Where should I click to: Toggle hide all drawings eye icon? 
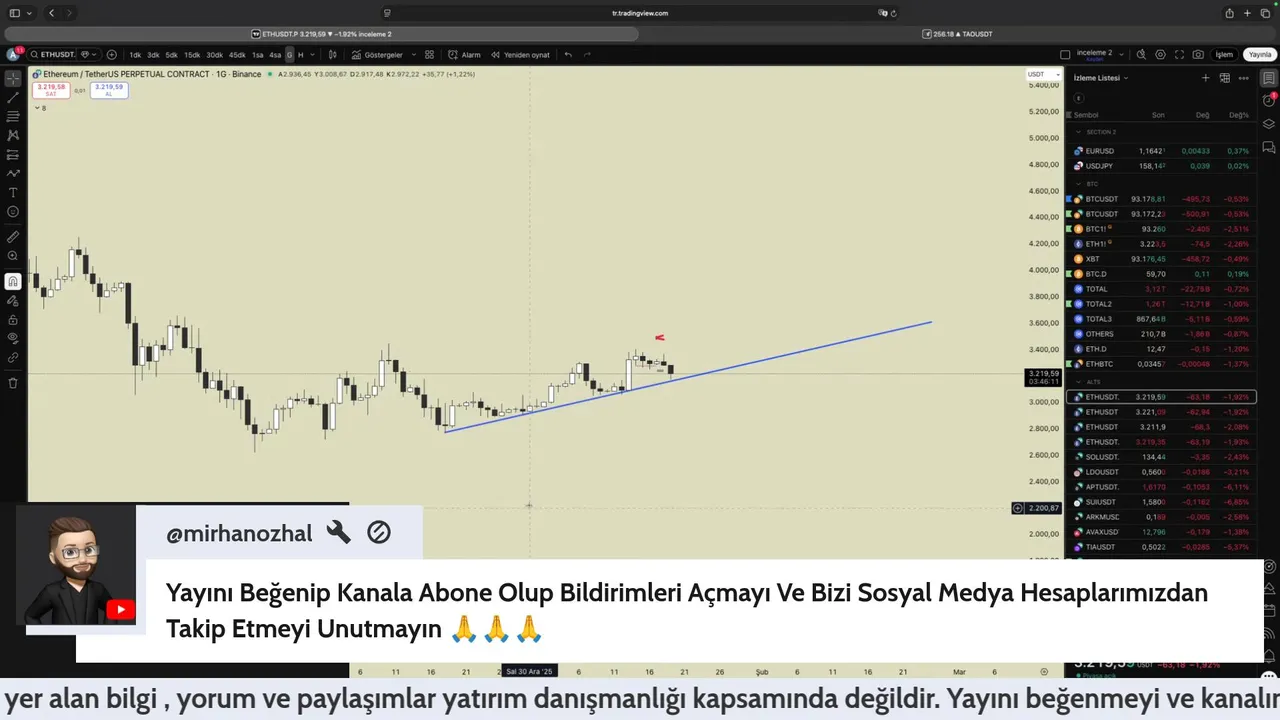click(x=13, y=338)
